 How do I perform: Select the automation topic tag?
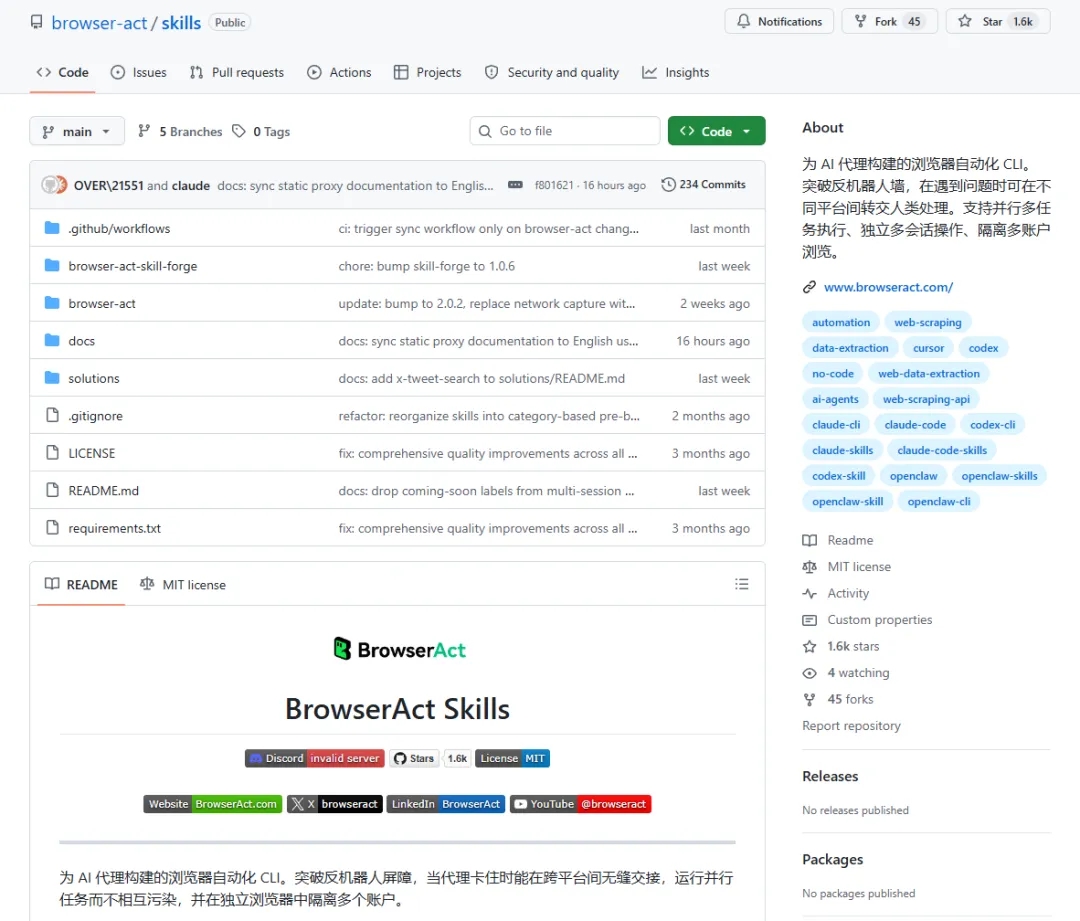[x=841, y=322]
